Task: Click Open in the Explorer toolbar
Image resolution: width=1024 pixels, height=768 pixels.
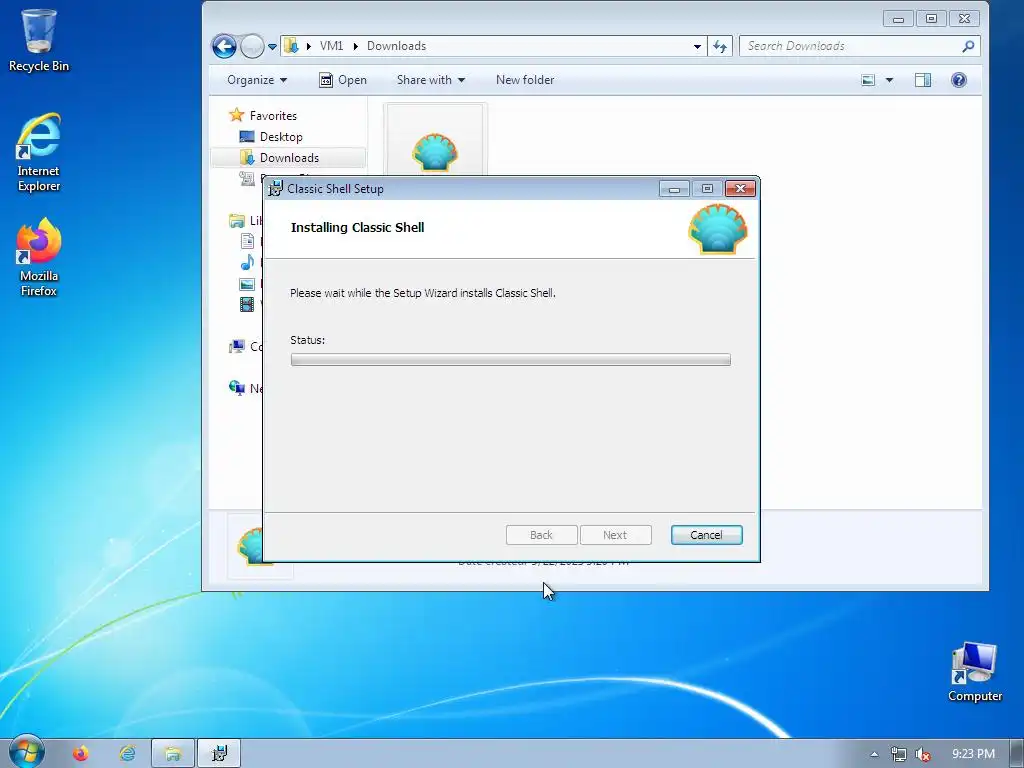Action: coord(343,80)
